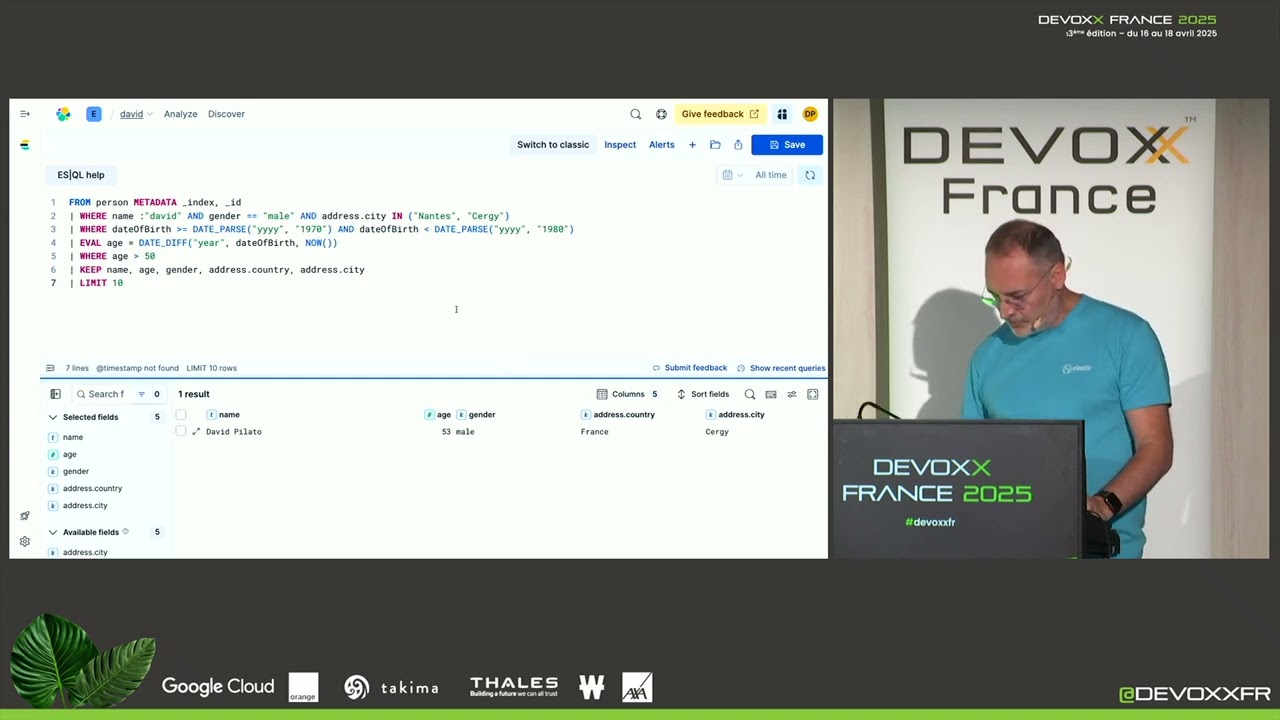The height and width of the screenshot is (720, 1280).
Task: Select address.country in Selected fields
Action: [92, 488]
